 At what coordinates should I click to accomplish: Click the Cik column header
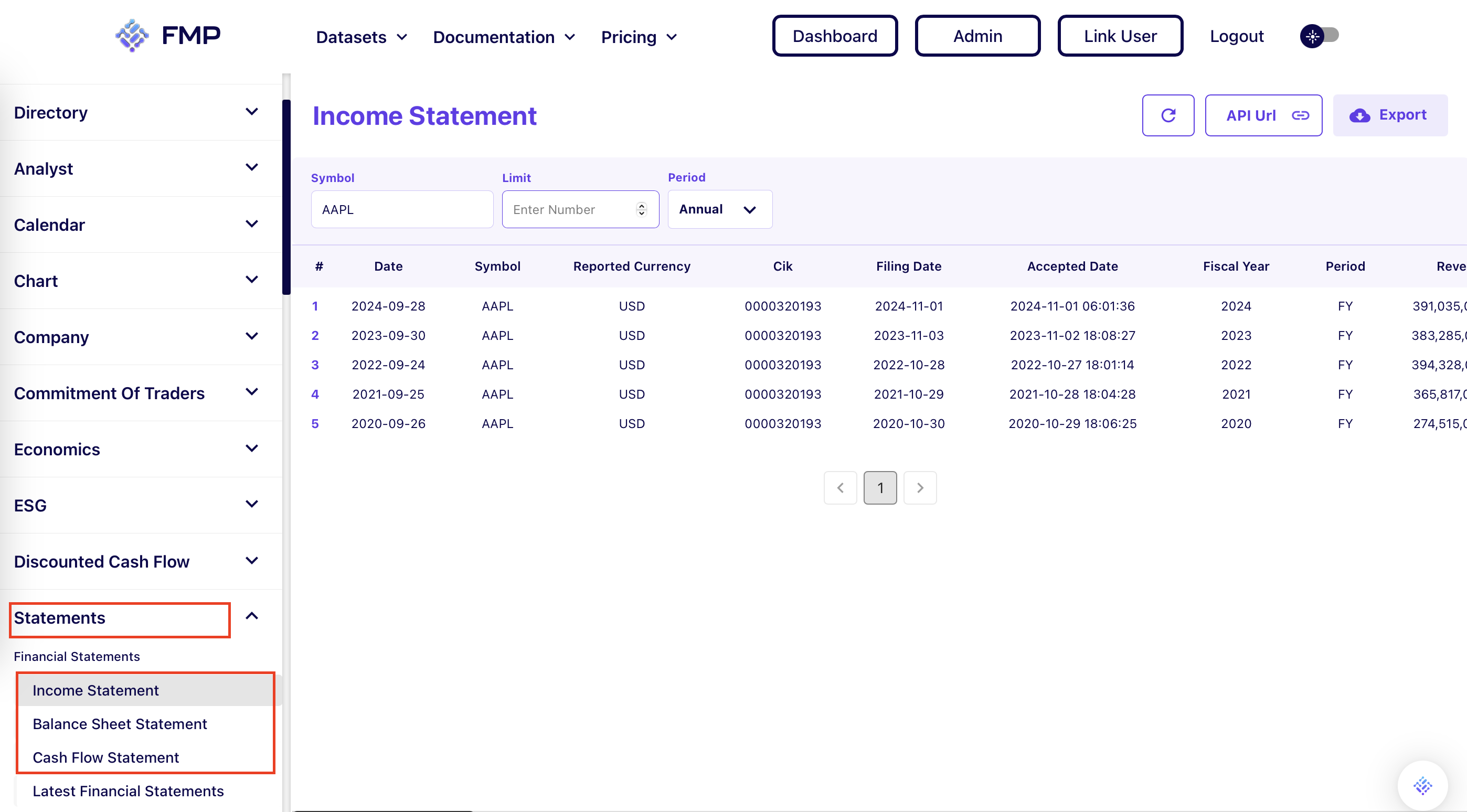(x=782, y=266)
